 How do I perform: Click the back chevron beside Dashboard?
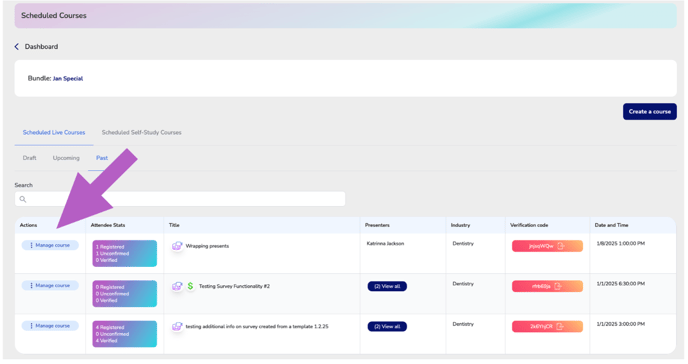17,46
